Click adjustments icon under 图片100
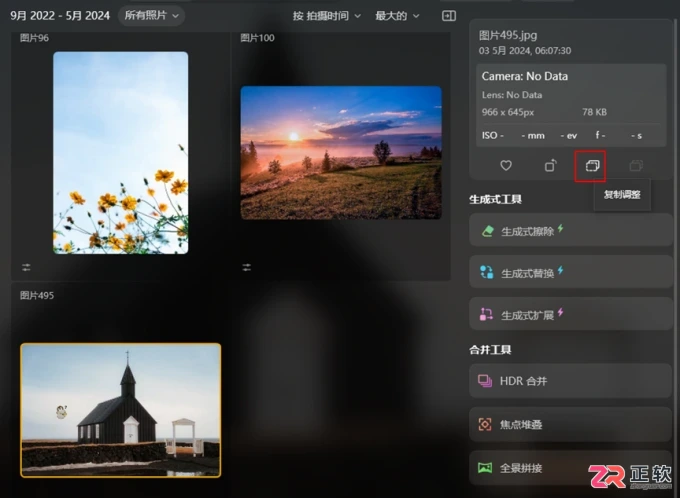The image size is (680, 498). (247, 267)
